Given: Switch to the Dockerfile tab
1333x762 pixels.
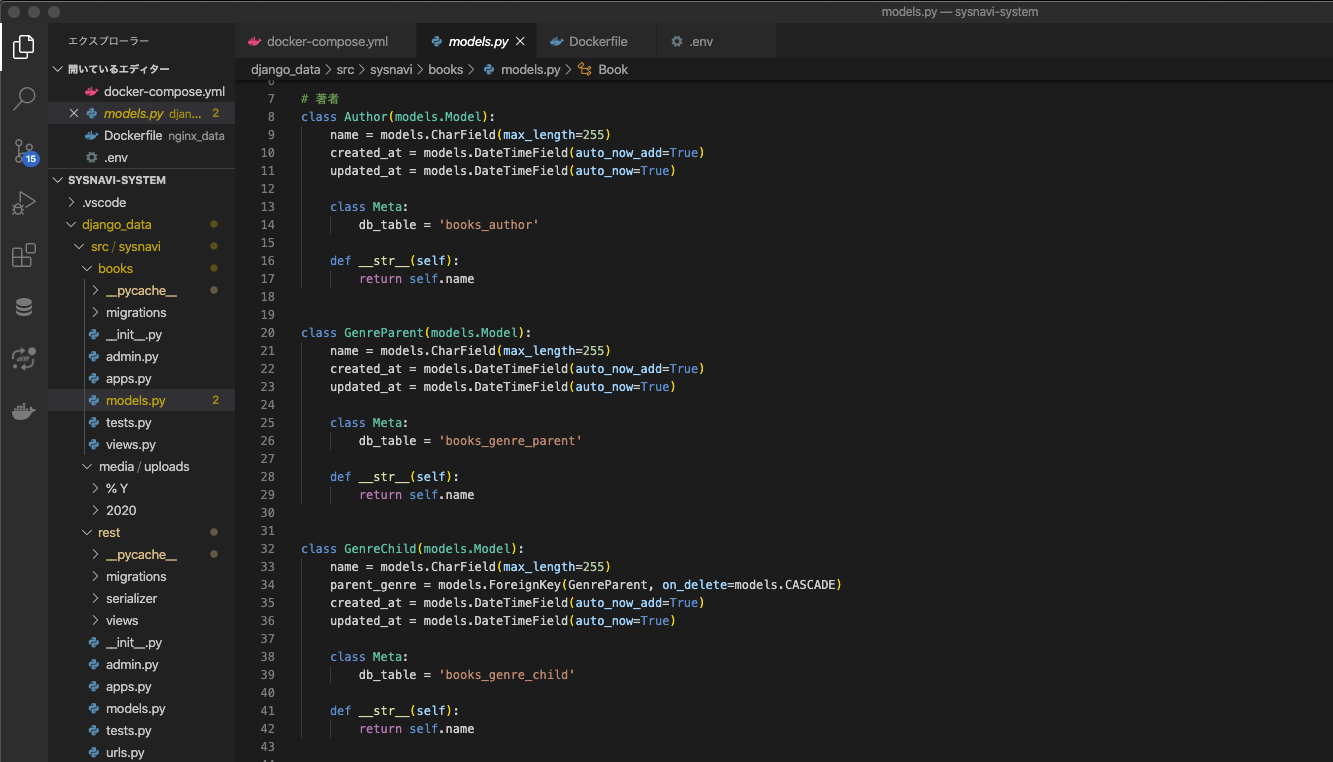Looking at the screenshot, I should coord(597,42).
